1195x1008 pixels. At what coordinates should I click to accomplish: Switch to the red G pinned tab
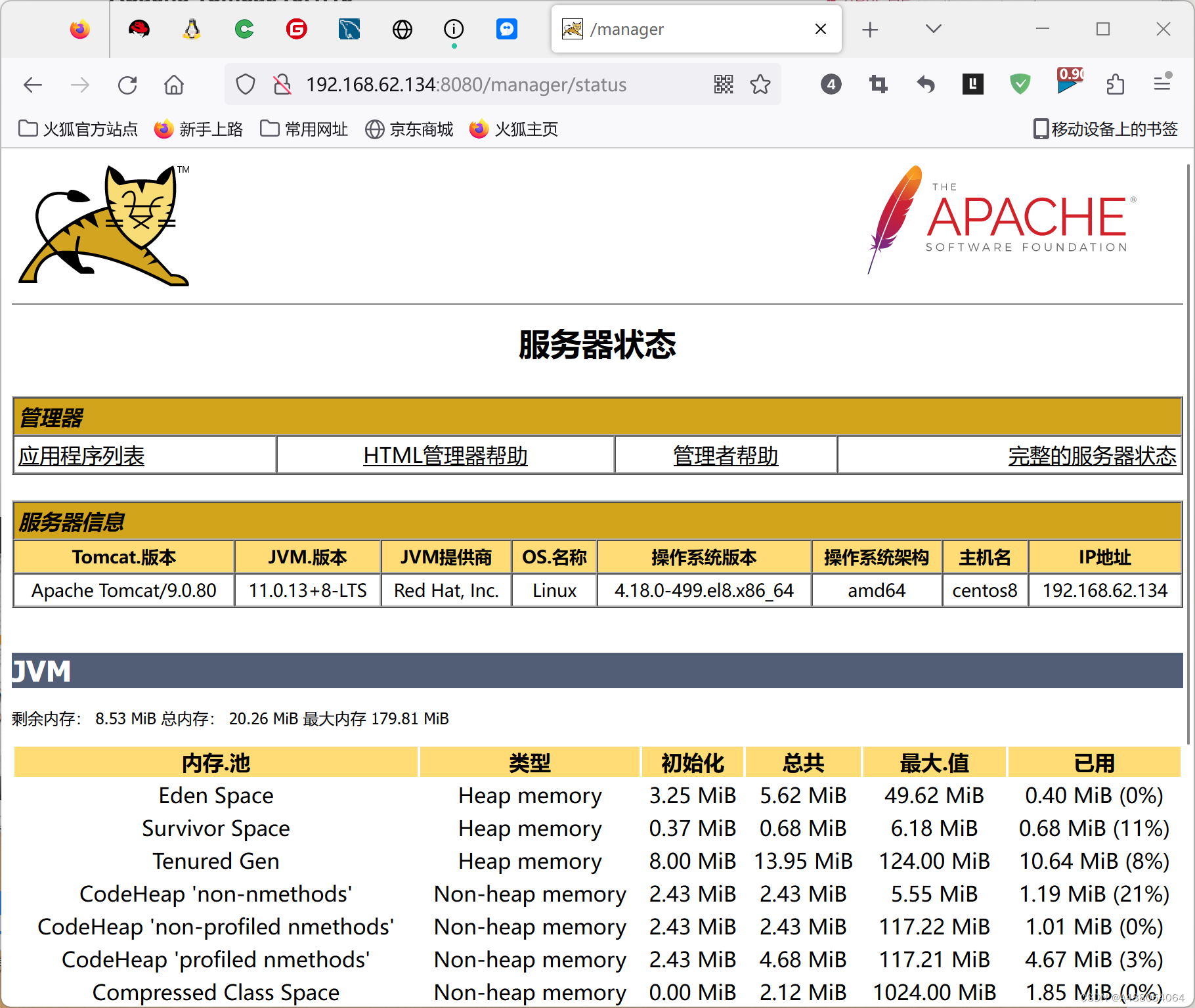pos(297,30)
